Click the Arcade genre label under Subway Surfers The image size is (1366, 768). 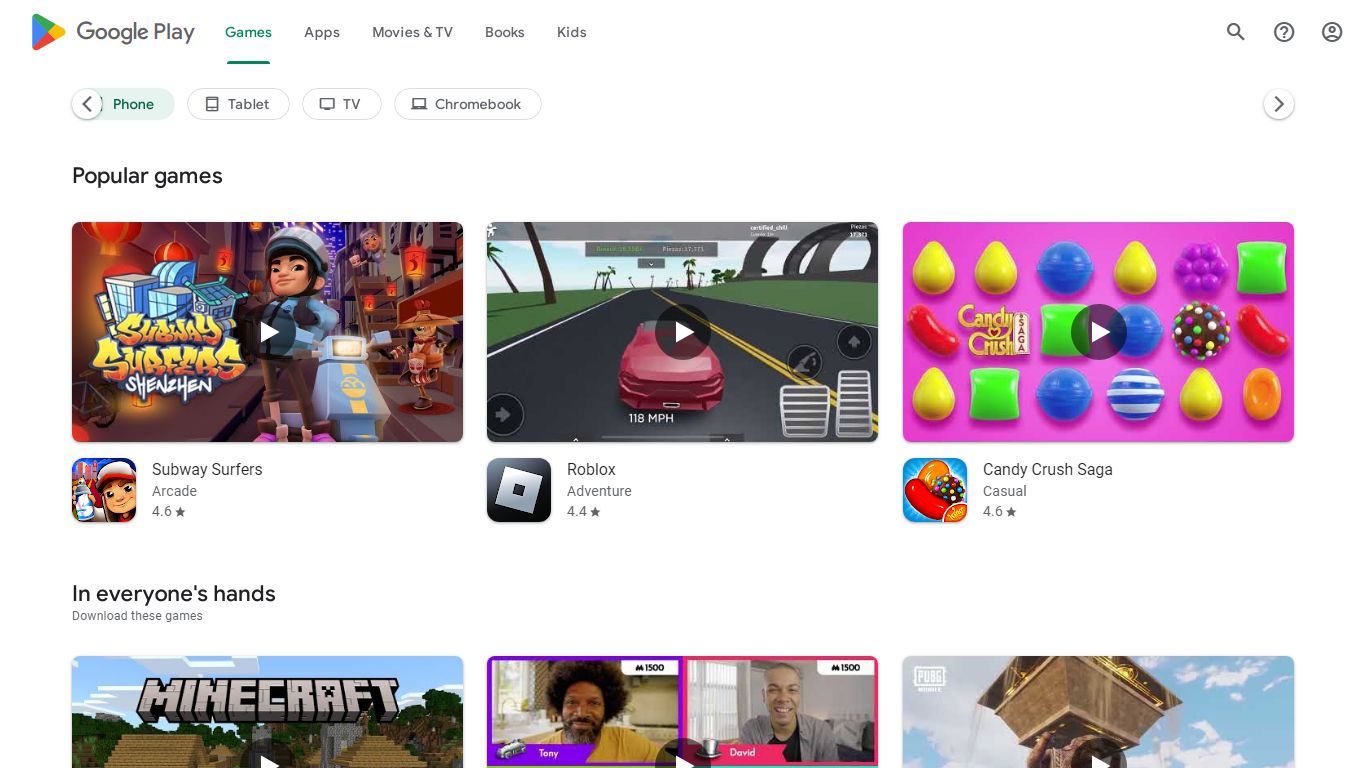pyautogui.click(x=174, y=491)
